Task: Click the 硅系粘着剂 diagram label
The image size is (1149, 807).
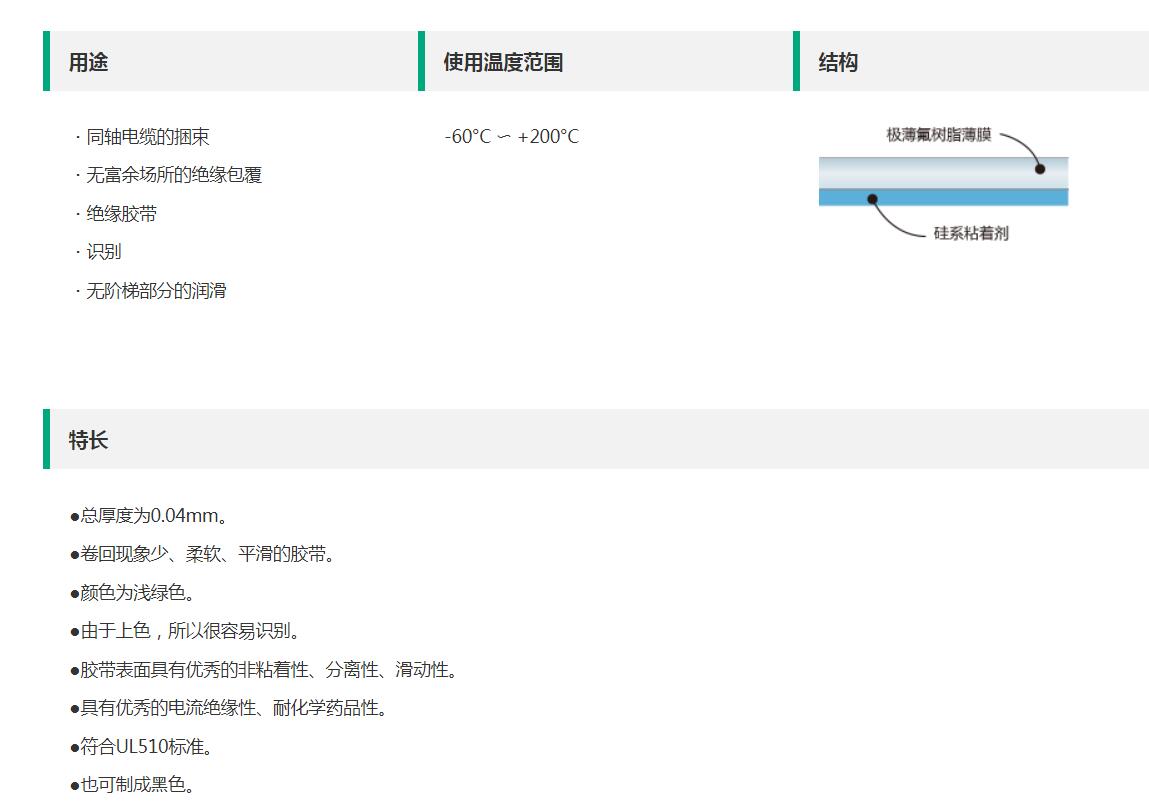Action: coord(971,233)
